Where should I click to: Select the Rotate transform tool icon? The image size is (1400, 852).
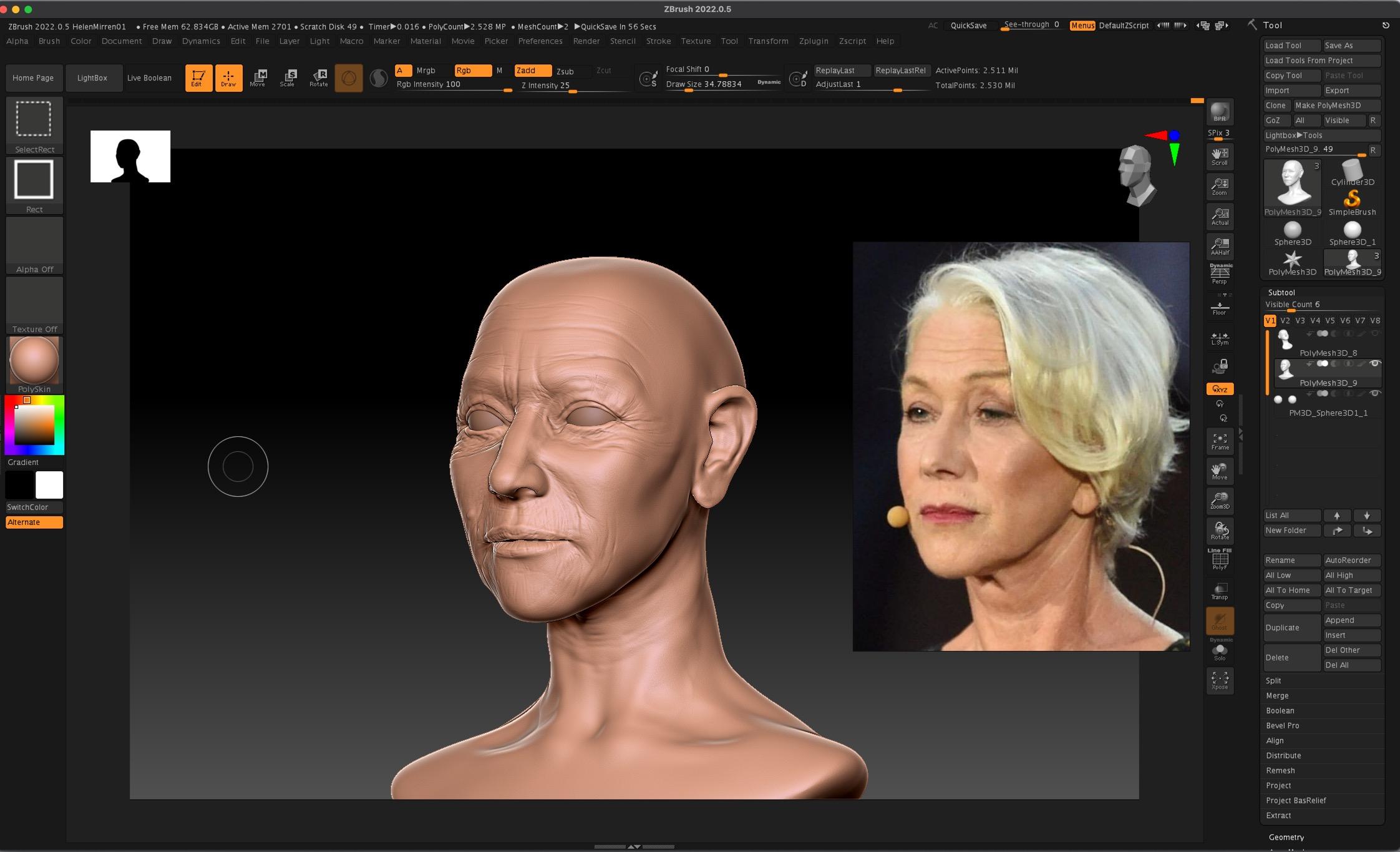point(318,77)
